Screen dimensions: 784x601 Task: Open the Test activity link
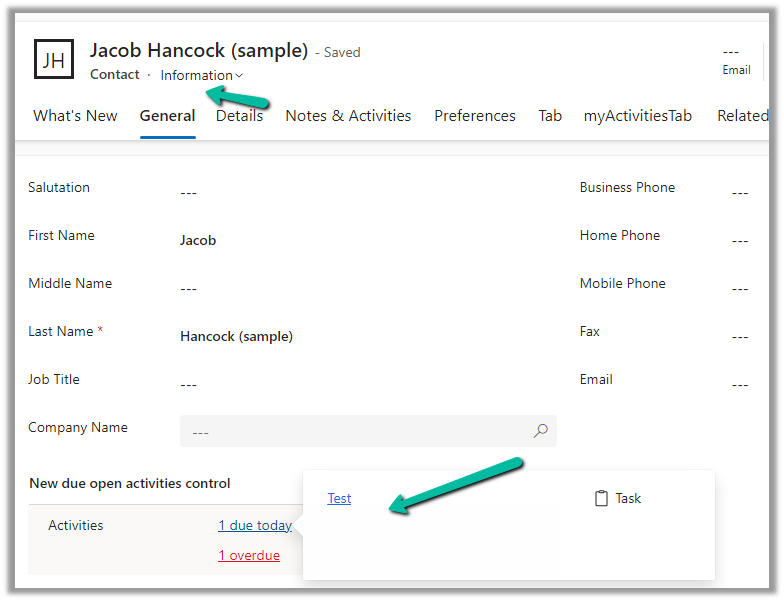click(339, 498)
